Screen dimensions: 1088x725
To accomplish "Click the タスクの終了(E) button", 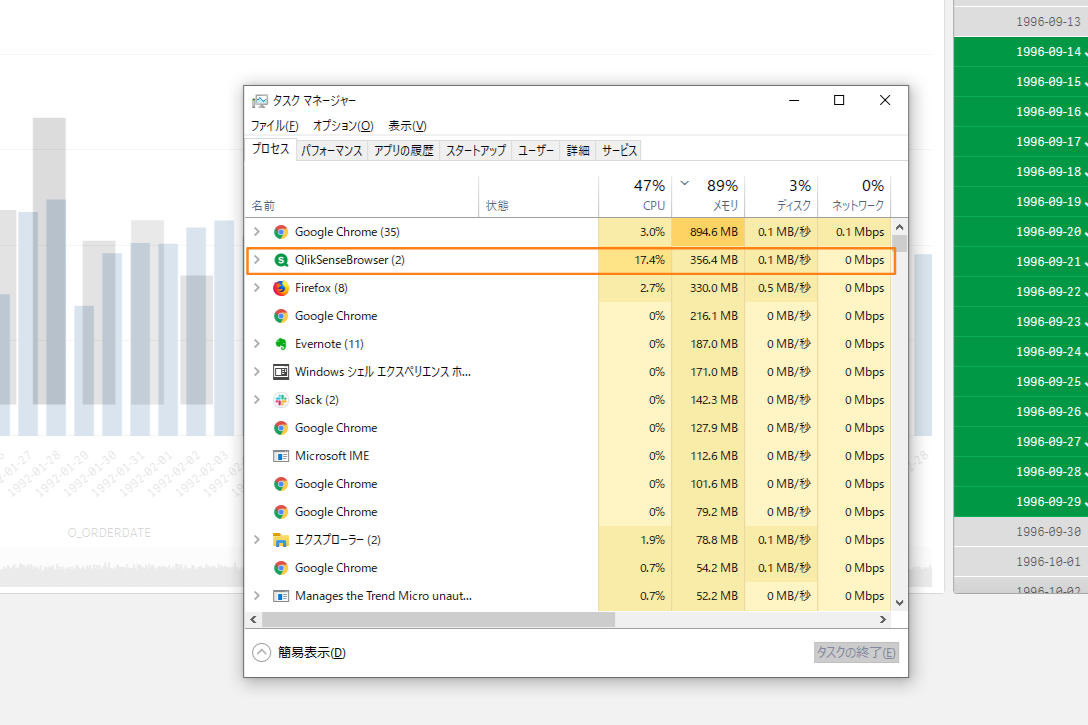I will click(x=856, y=653).
